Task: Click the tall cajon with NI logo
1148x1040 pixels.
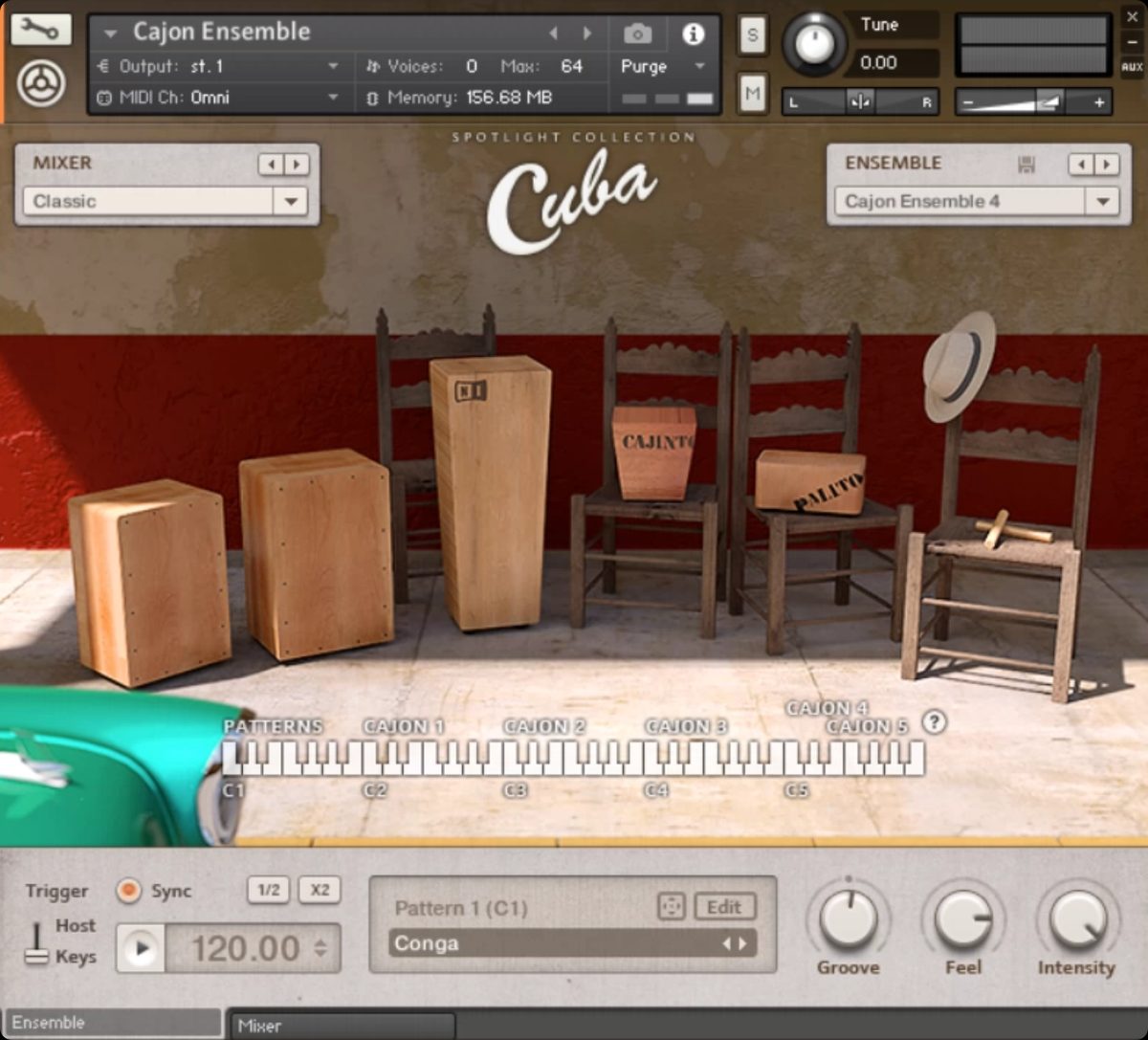Action: [x=491, y=493]
